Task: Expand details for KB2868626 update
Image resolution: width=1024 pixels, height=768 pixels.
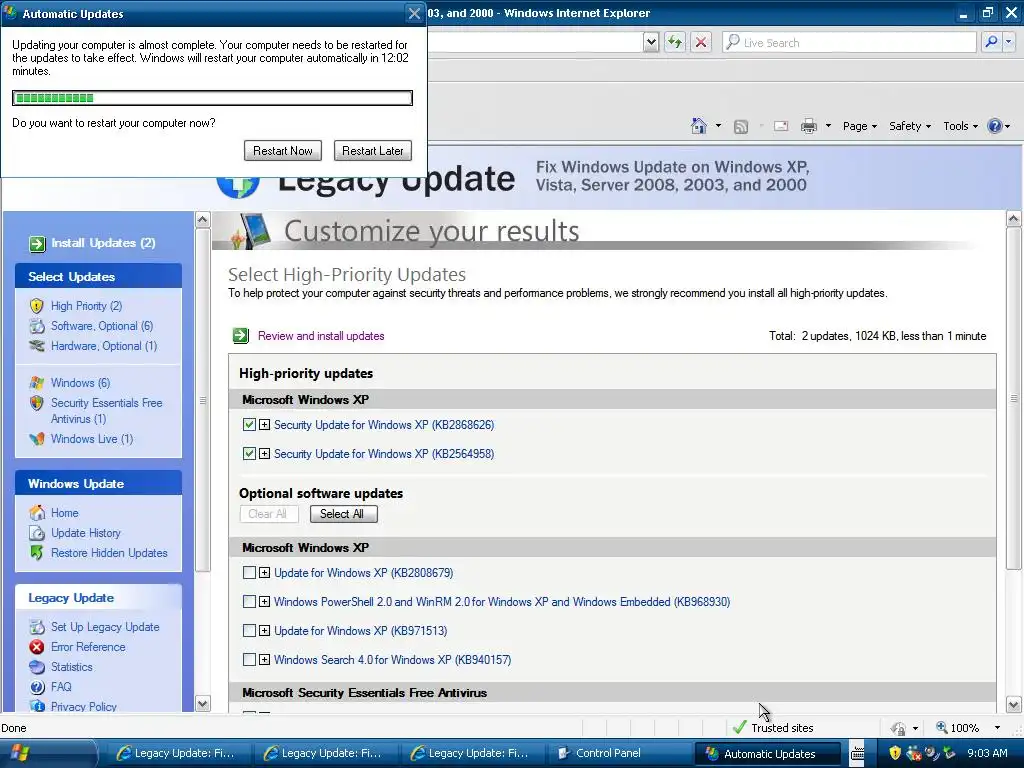Action: tap(264, 424)
